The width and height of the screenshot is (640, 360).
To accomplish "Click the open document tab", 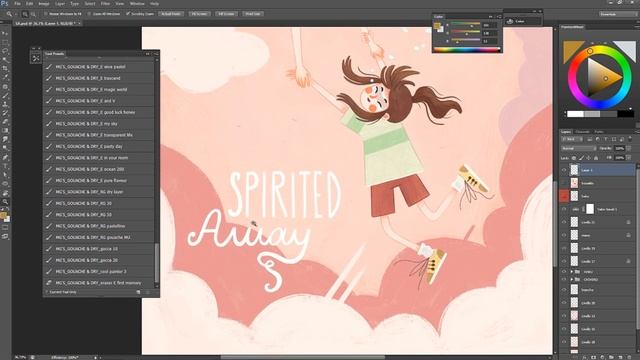I will [x=47, y=23].
